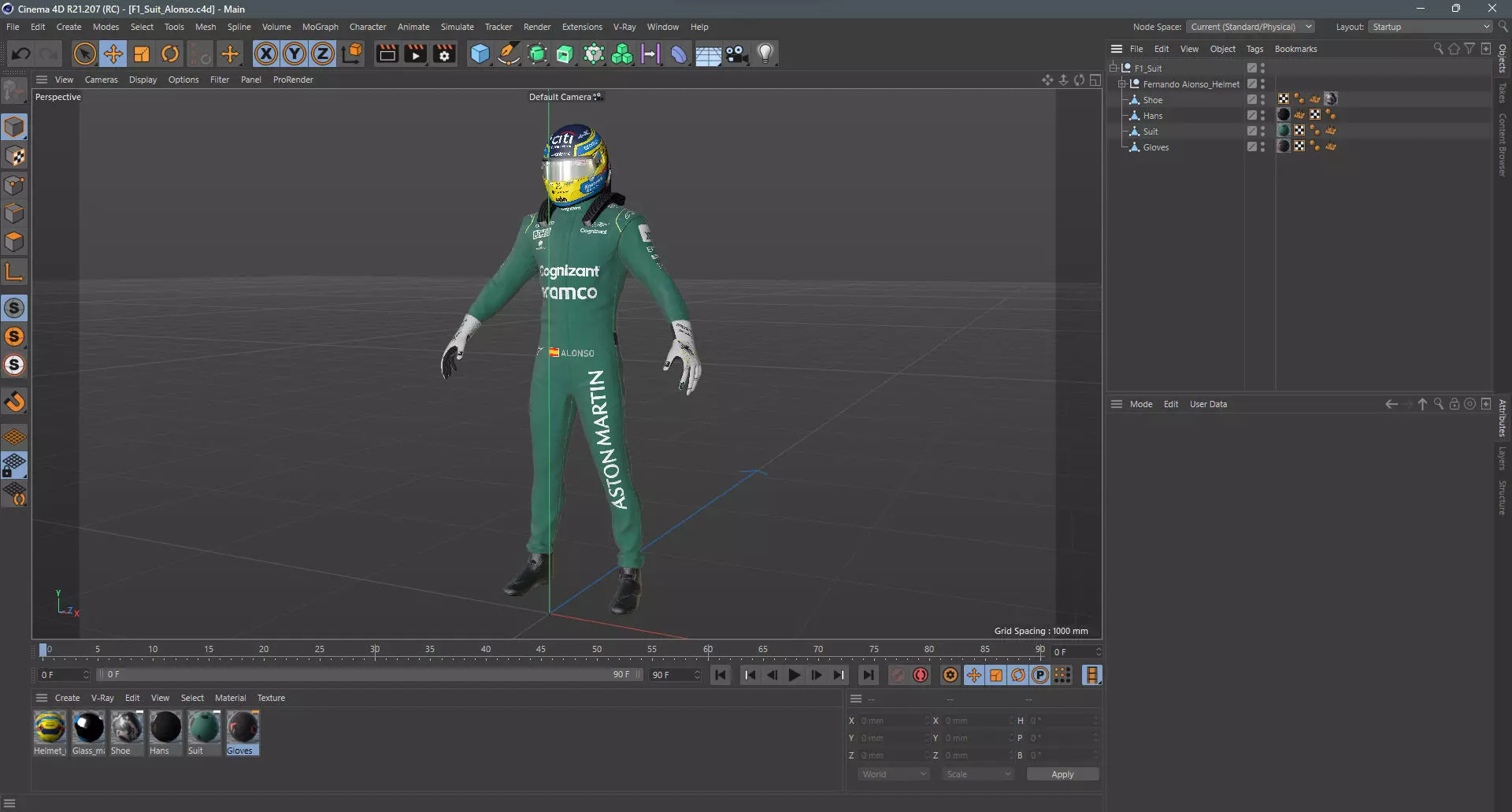Add a Camera object from toolbar
This screenshot has width=1512, height=812.
point(737,54)
